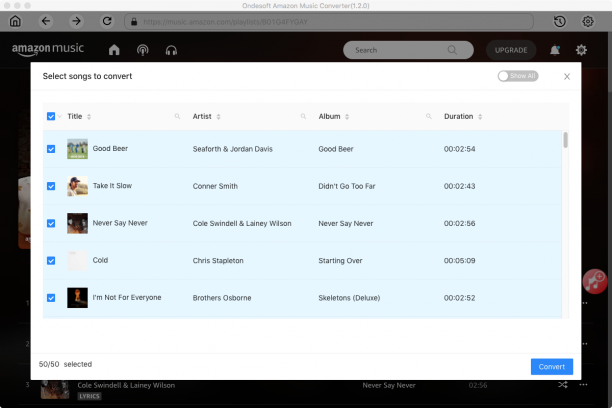Open conversion history clock icon
Viewport: 612px width, 408px height.
560,21
